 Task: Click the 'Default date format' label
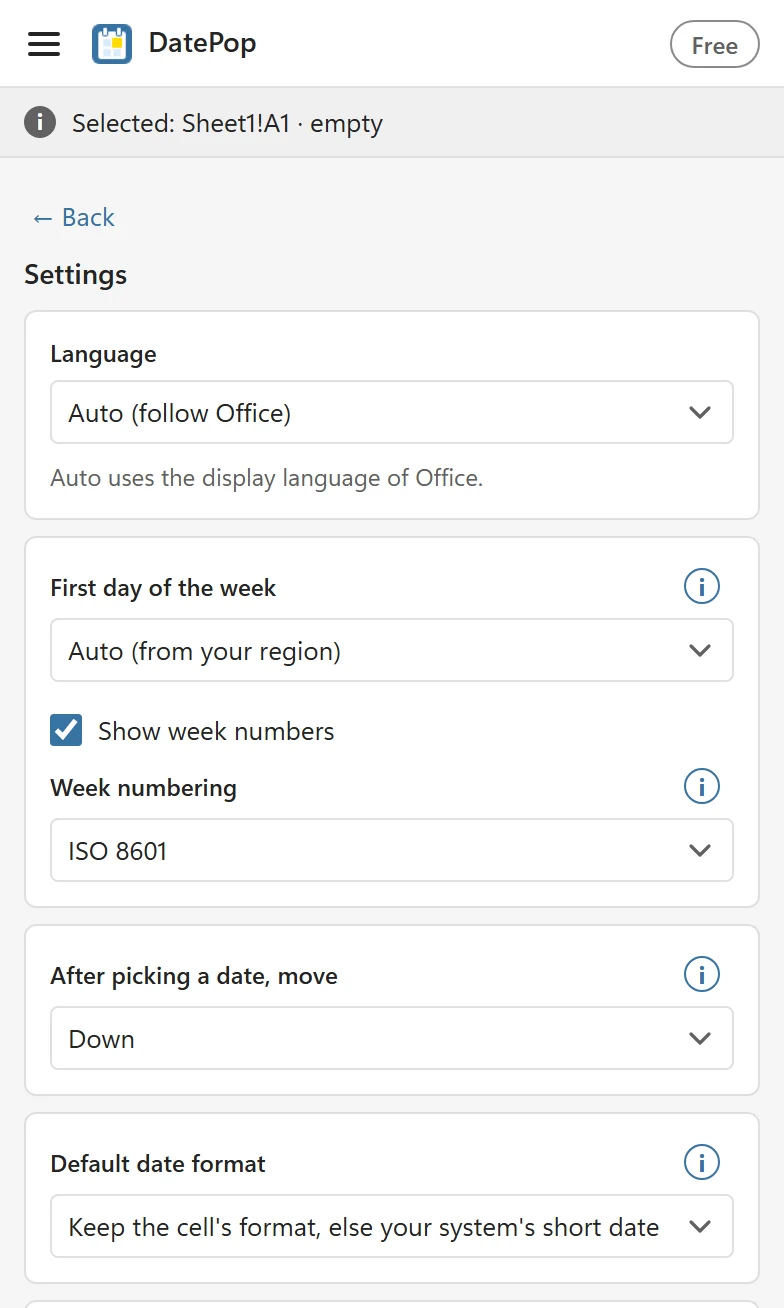pyautogui.click(x=158, y=1164)
